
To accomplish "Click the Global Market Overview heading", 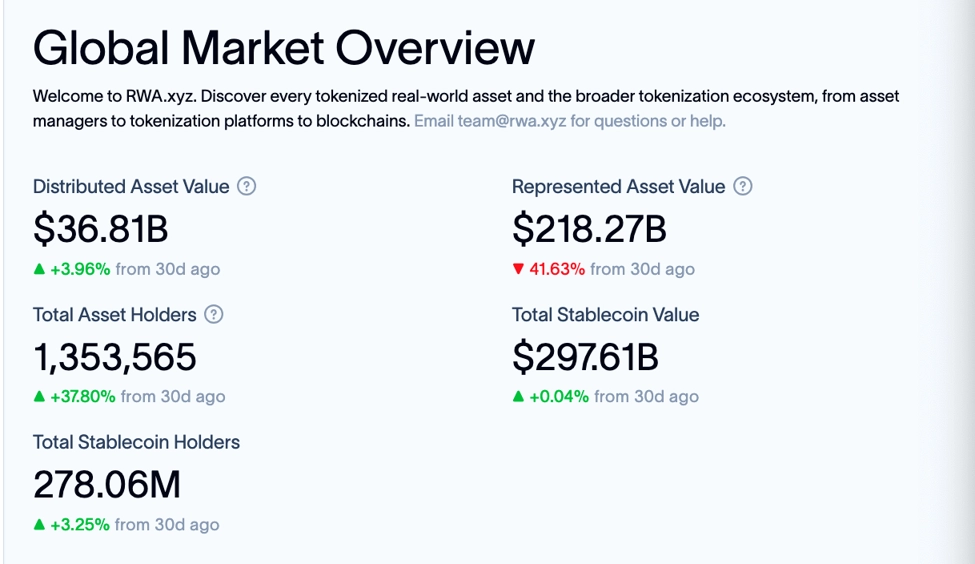I will coord(284,49).
